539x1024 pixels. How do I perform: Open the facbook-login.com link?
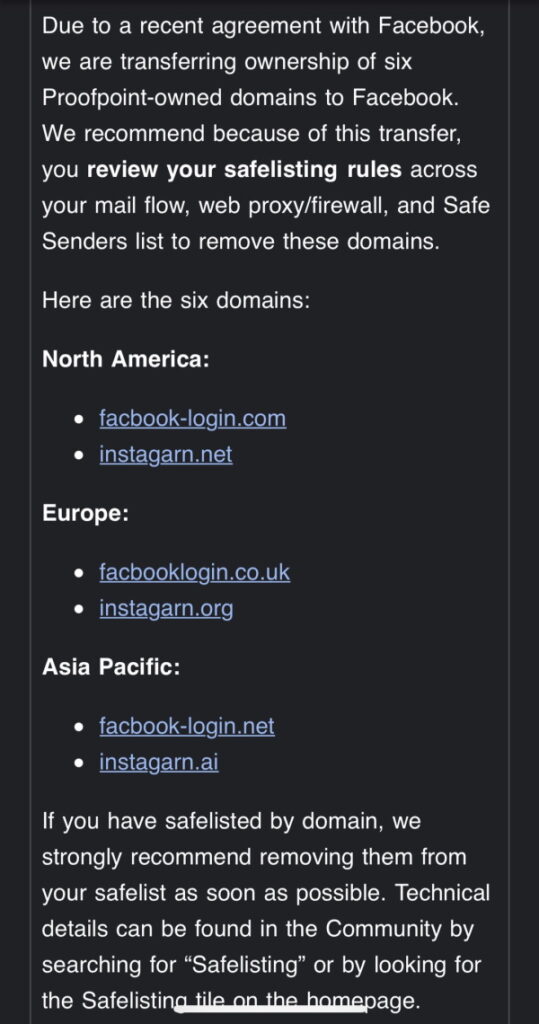(193, 419)
